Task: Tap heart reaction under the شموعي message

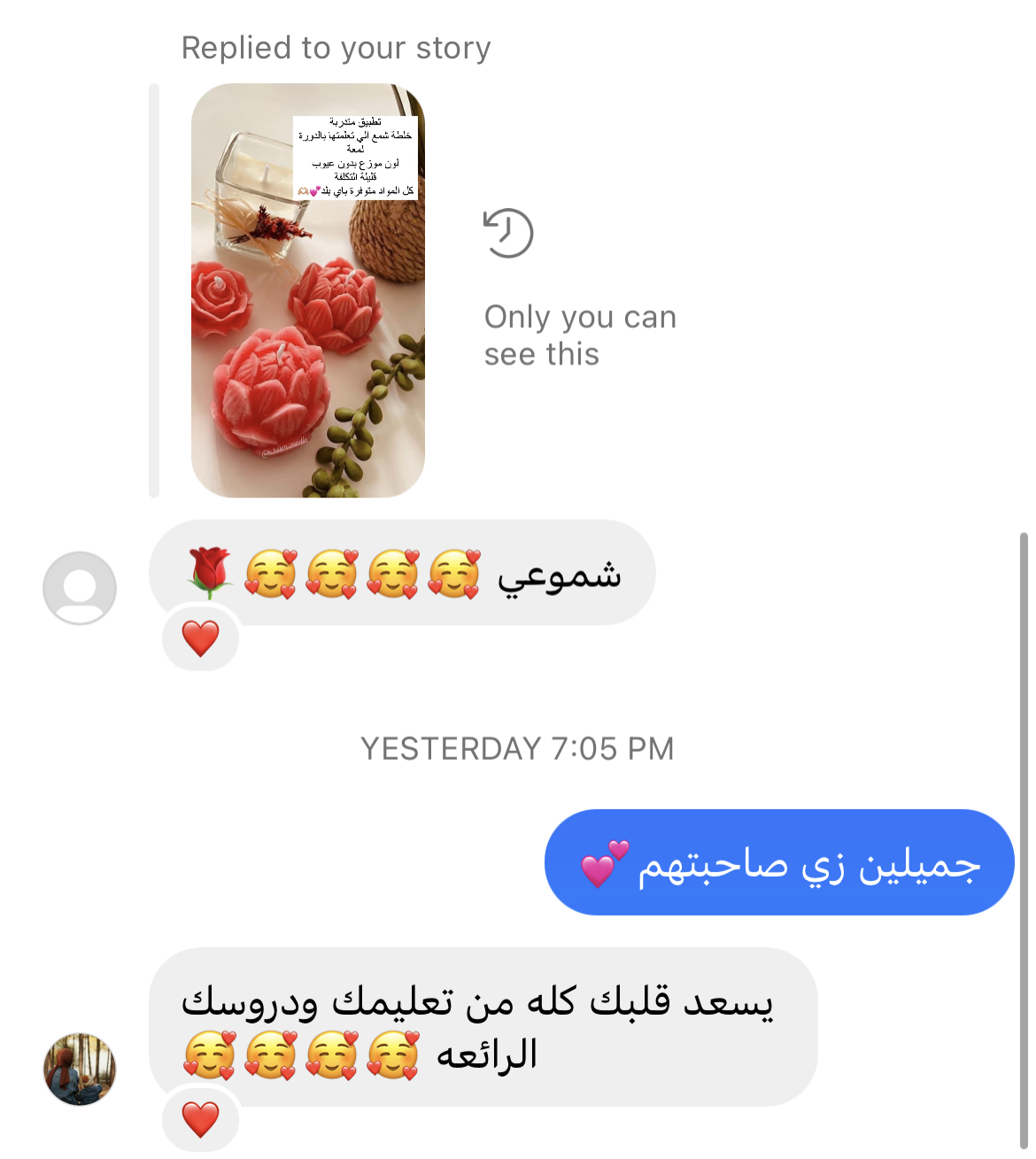Action: [x=201, y=638]
